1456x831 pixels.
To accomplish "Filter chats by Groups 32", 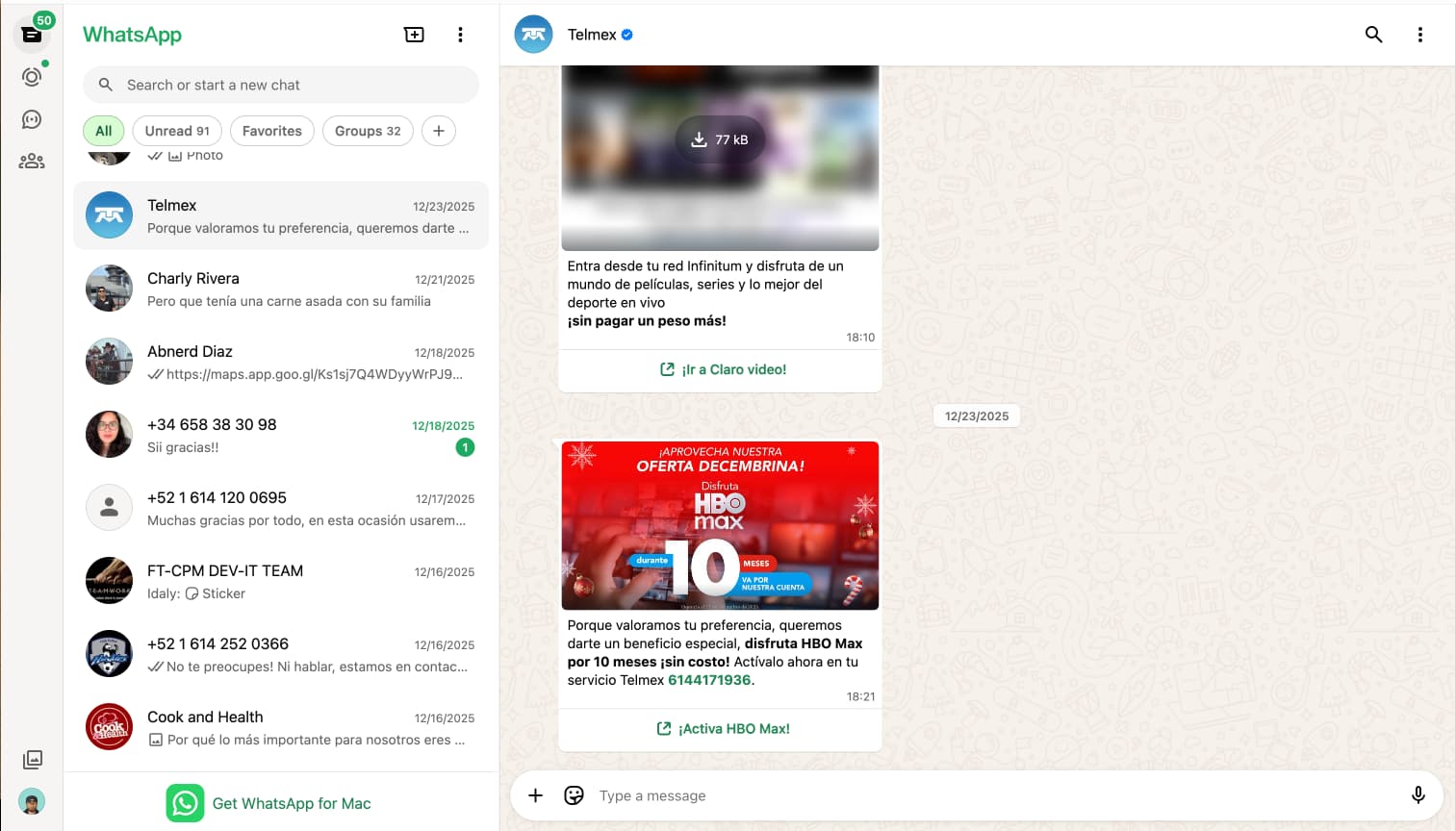I will point(368,131).
